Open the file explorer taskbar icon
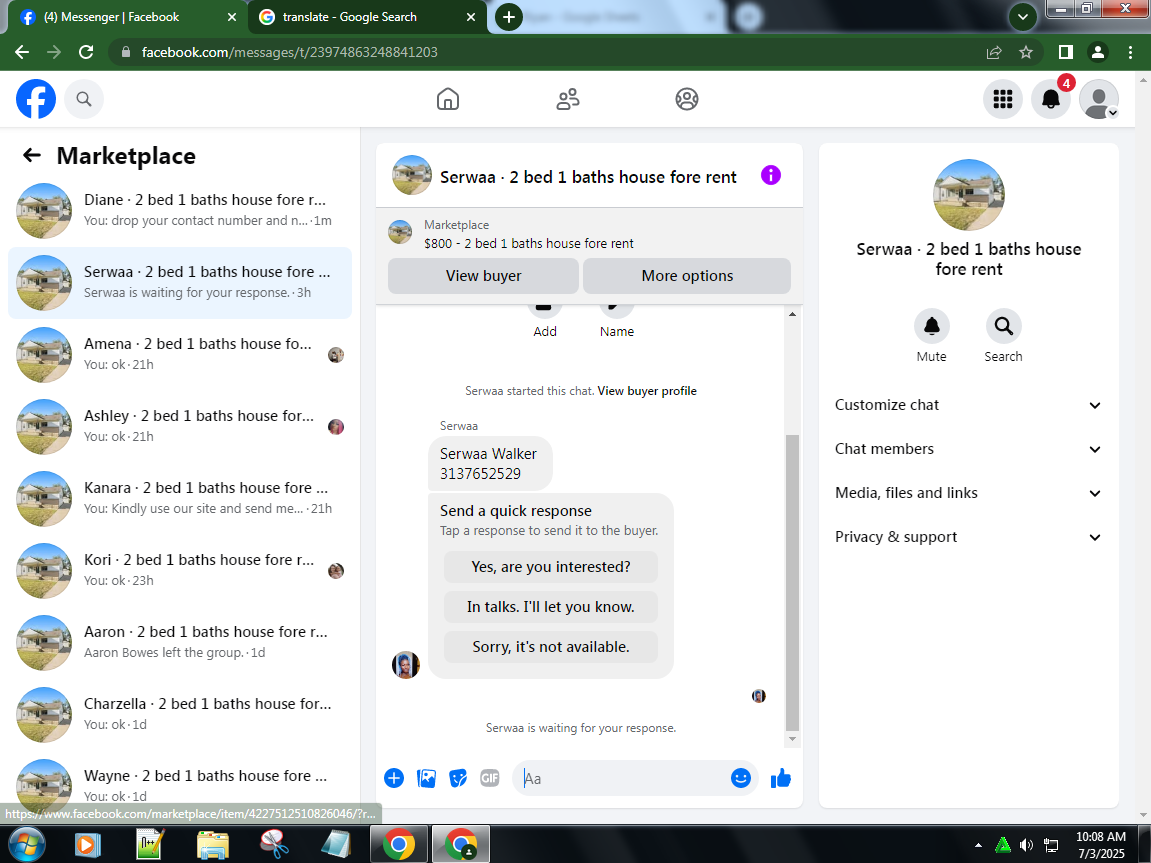The height and width of the screenshot is (863, 1151). coord(213,845)
